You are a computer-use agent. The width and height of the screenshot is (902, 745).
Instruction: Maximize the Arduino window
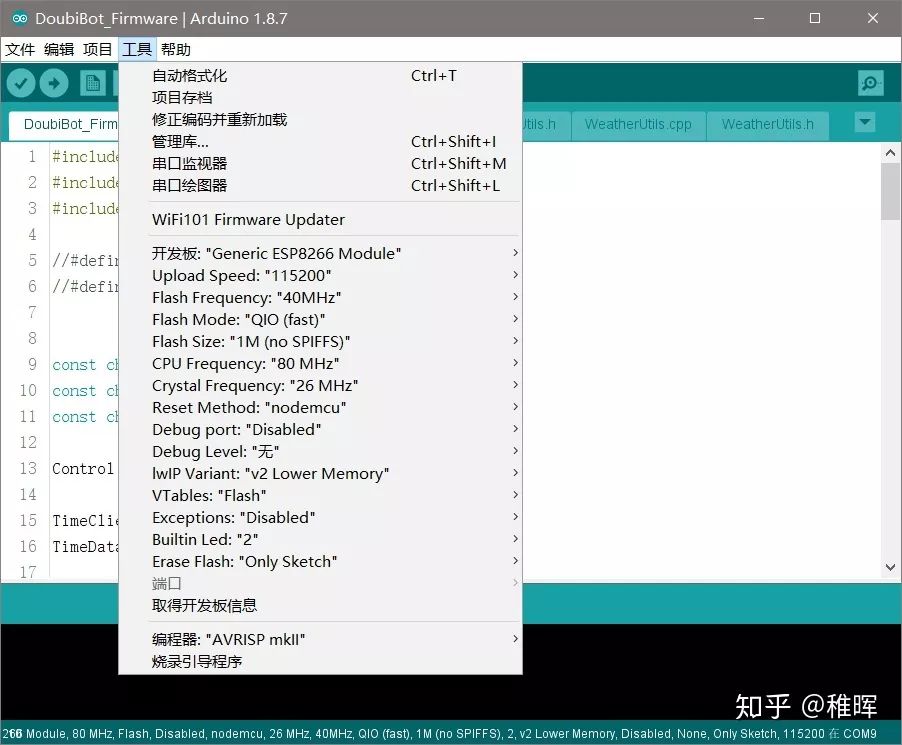[x=815, y=18]
